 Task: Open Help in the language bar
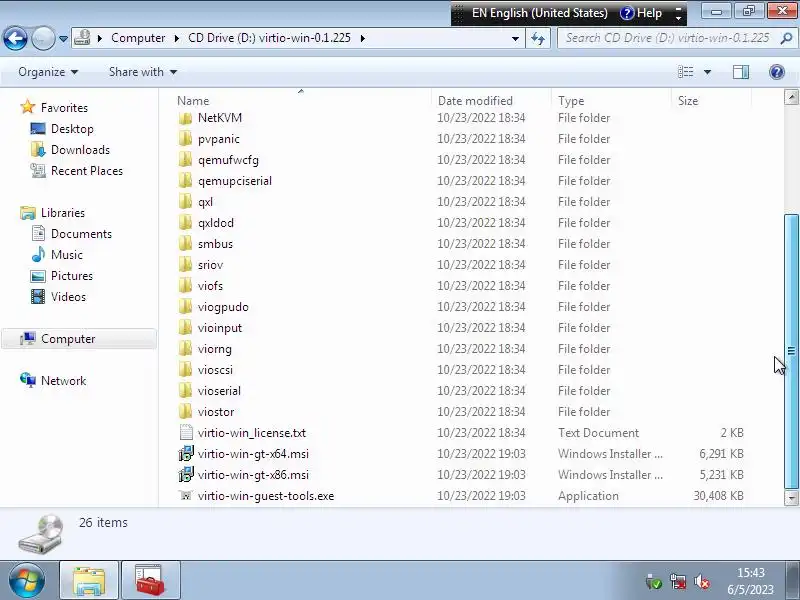click(x=641, y=13)
